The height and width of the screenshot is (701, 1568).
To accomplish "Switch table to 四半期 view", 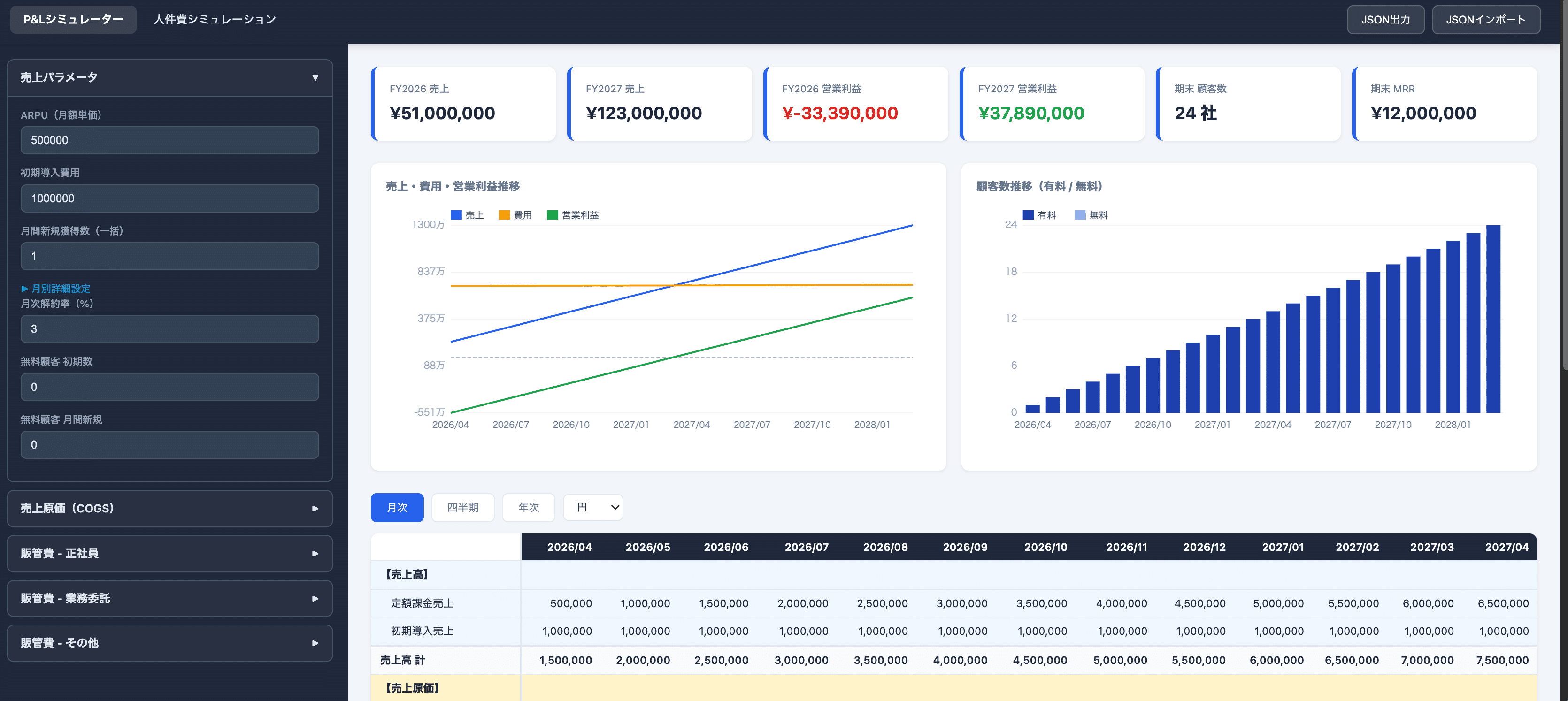I will click(x=462, y=507).
